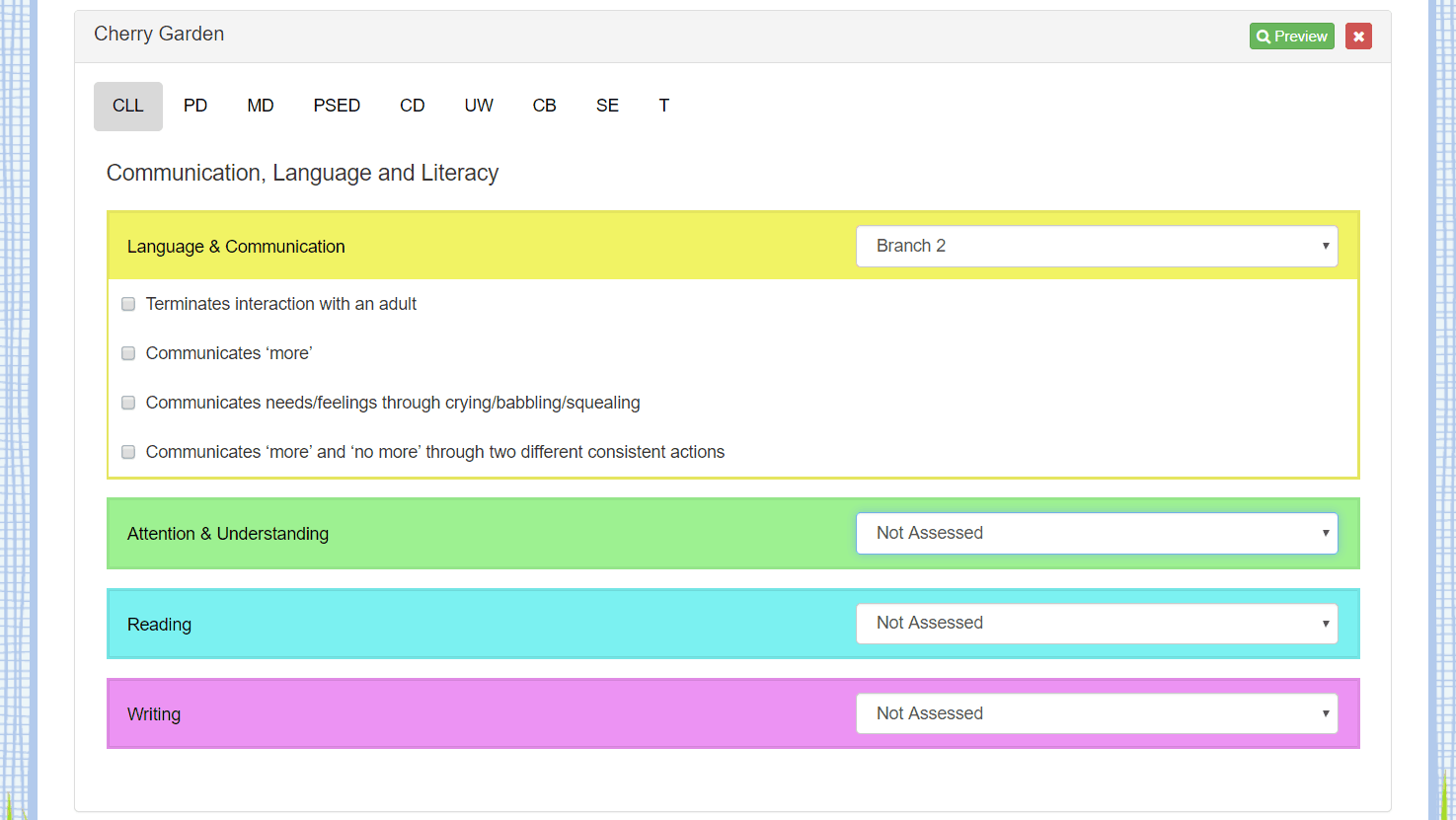1456x820 pixels.
Task: Open the Attention & Understanding assessment dropdown
Action: tap(1096, 533)
